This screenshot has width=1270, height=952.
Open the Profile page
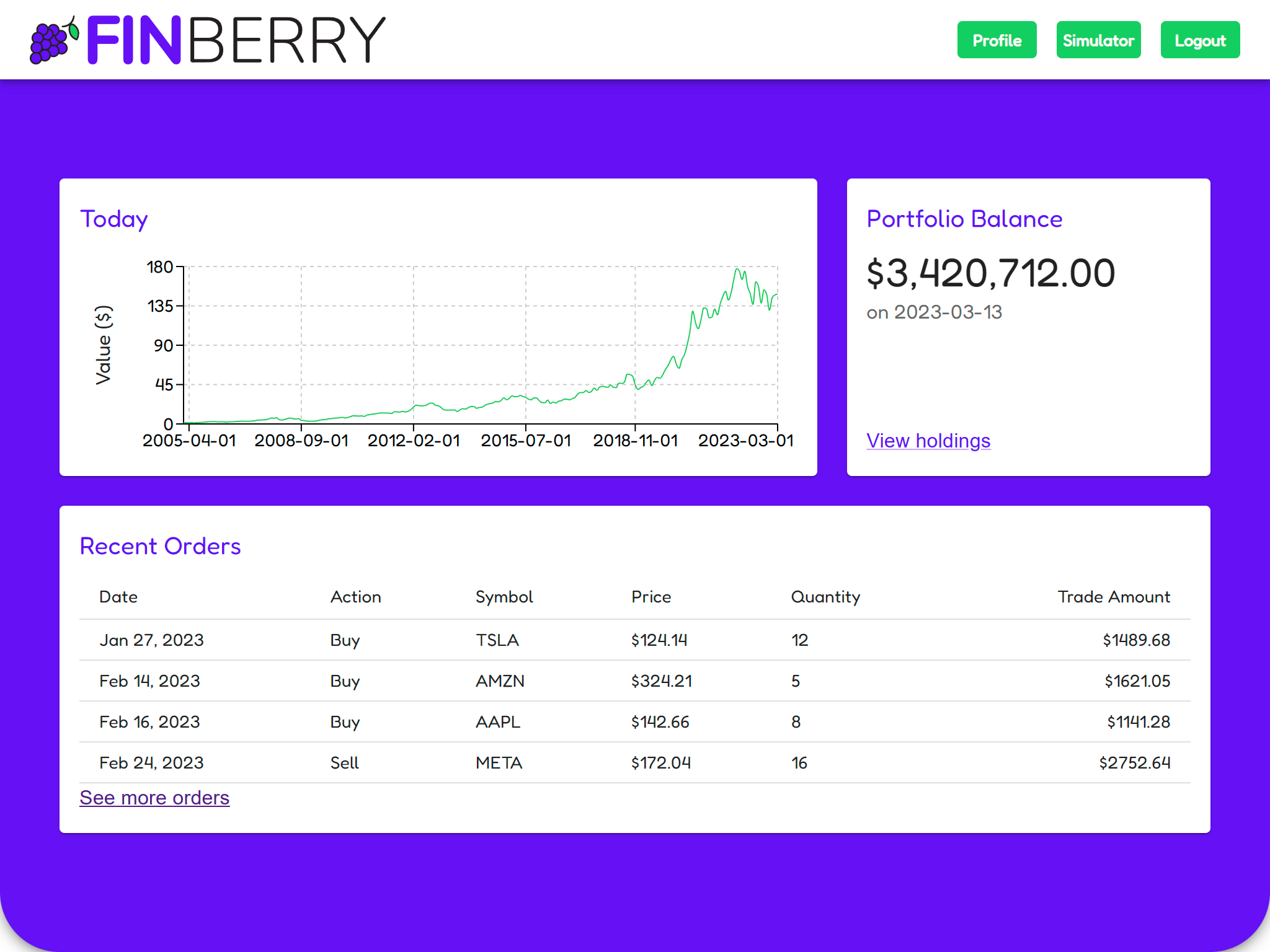pos(997,40)
